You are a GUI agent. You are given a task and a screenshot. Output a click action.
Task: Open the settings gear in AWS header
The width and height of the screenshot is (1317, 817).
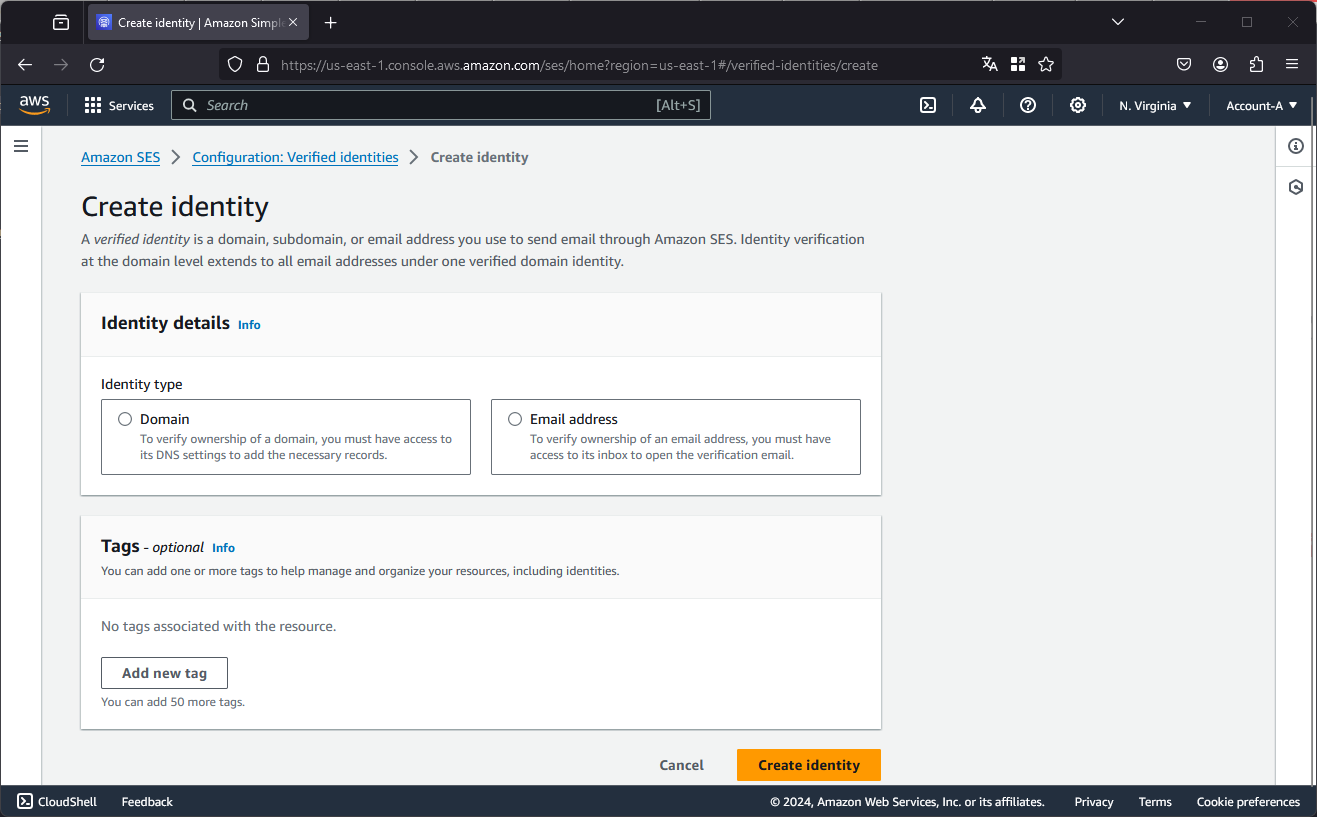(x=1078, y=105)
